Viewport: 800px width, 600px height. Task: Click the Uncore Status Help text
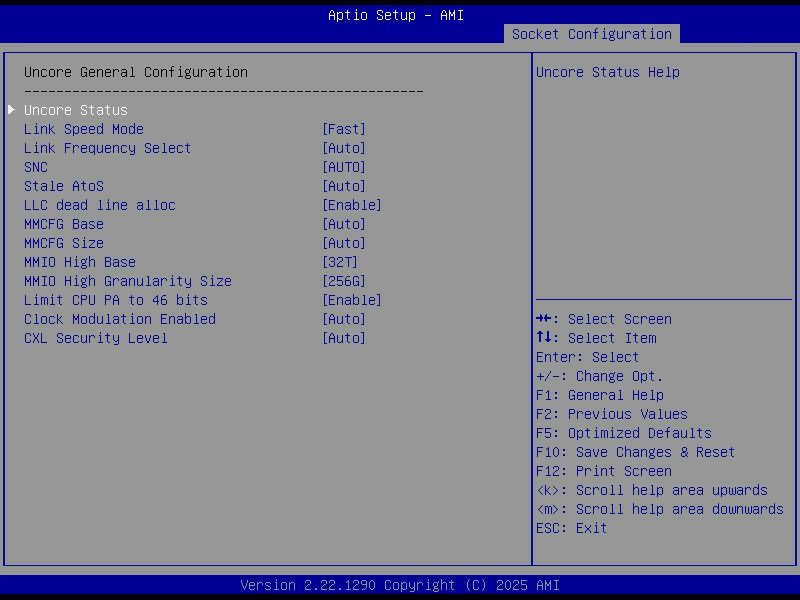(608, 72)
